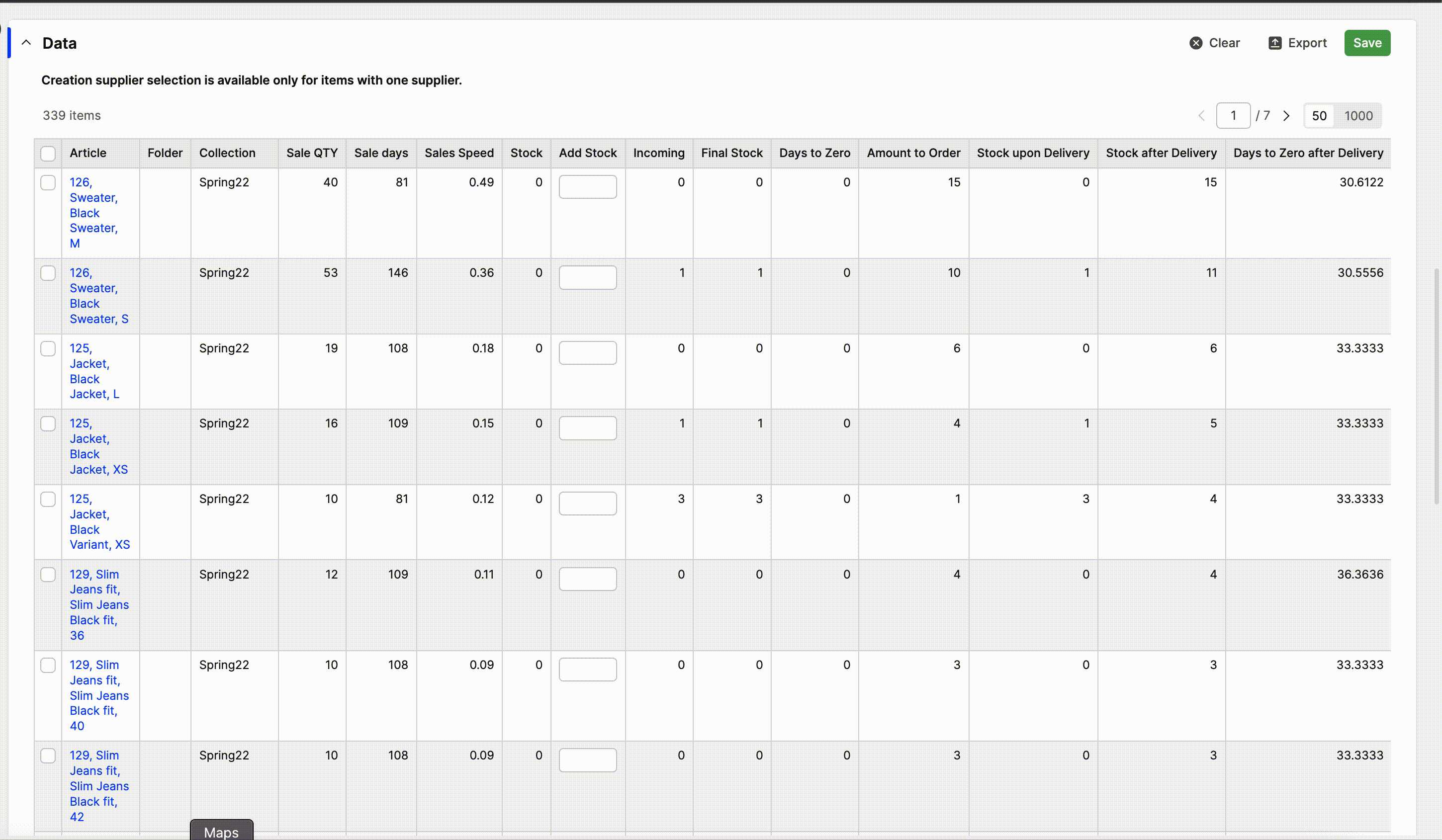
Task: Tick the 129 Slim Jeans 36 checkbox
Action: pos(48,575)
